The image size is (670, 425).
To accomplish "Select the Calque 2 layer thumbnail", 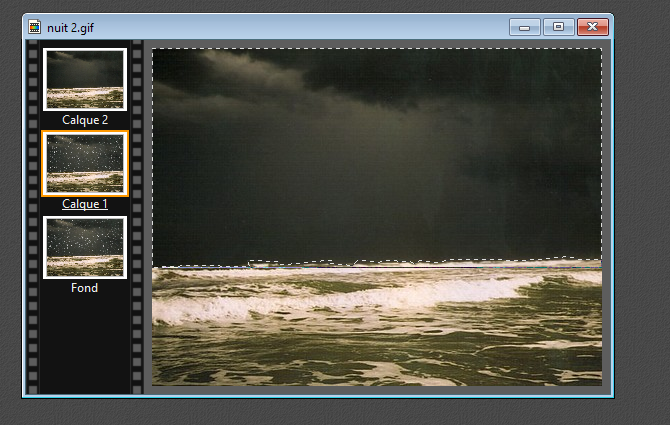I will [x=85, y=79].
